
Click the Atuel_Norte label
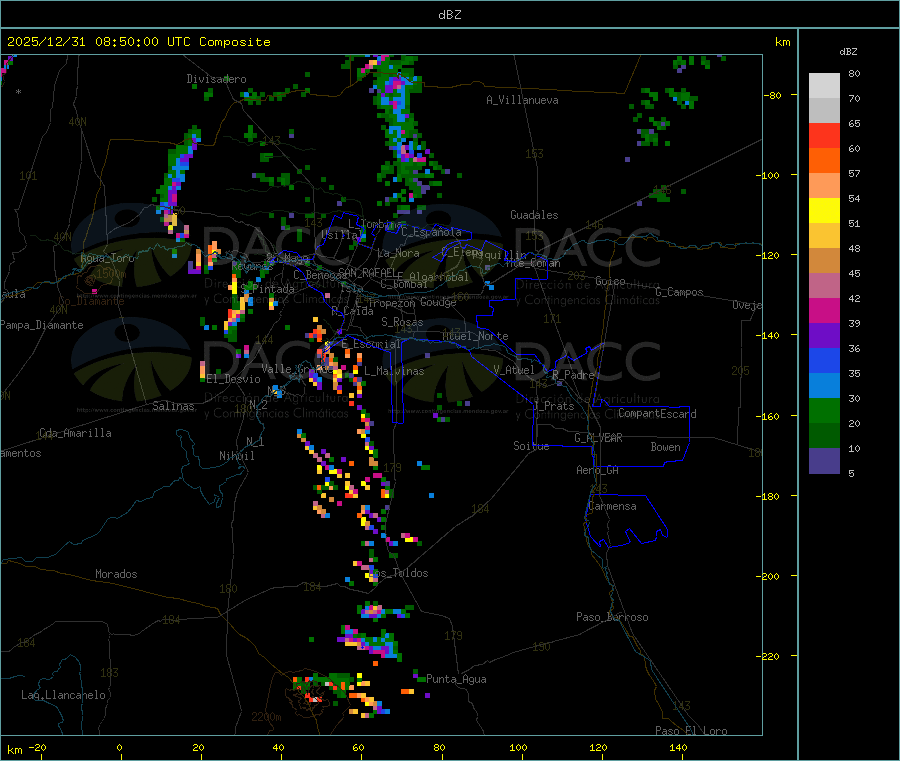(x=475, y=336)
